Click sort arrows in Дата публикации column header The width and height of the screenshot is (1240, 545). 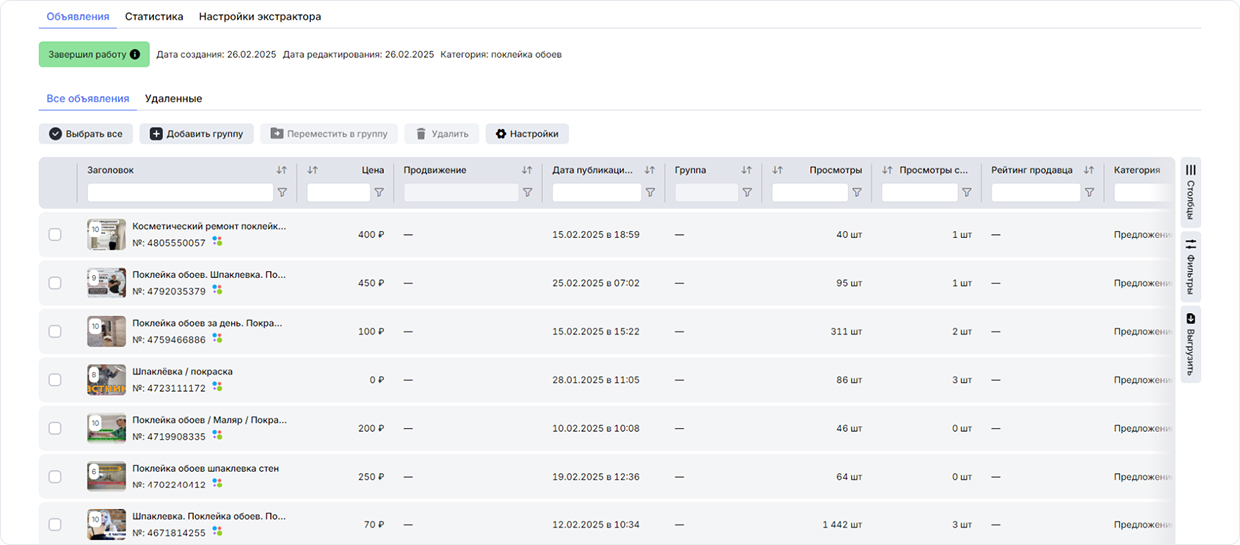[x=650, y=170]
